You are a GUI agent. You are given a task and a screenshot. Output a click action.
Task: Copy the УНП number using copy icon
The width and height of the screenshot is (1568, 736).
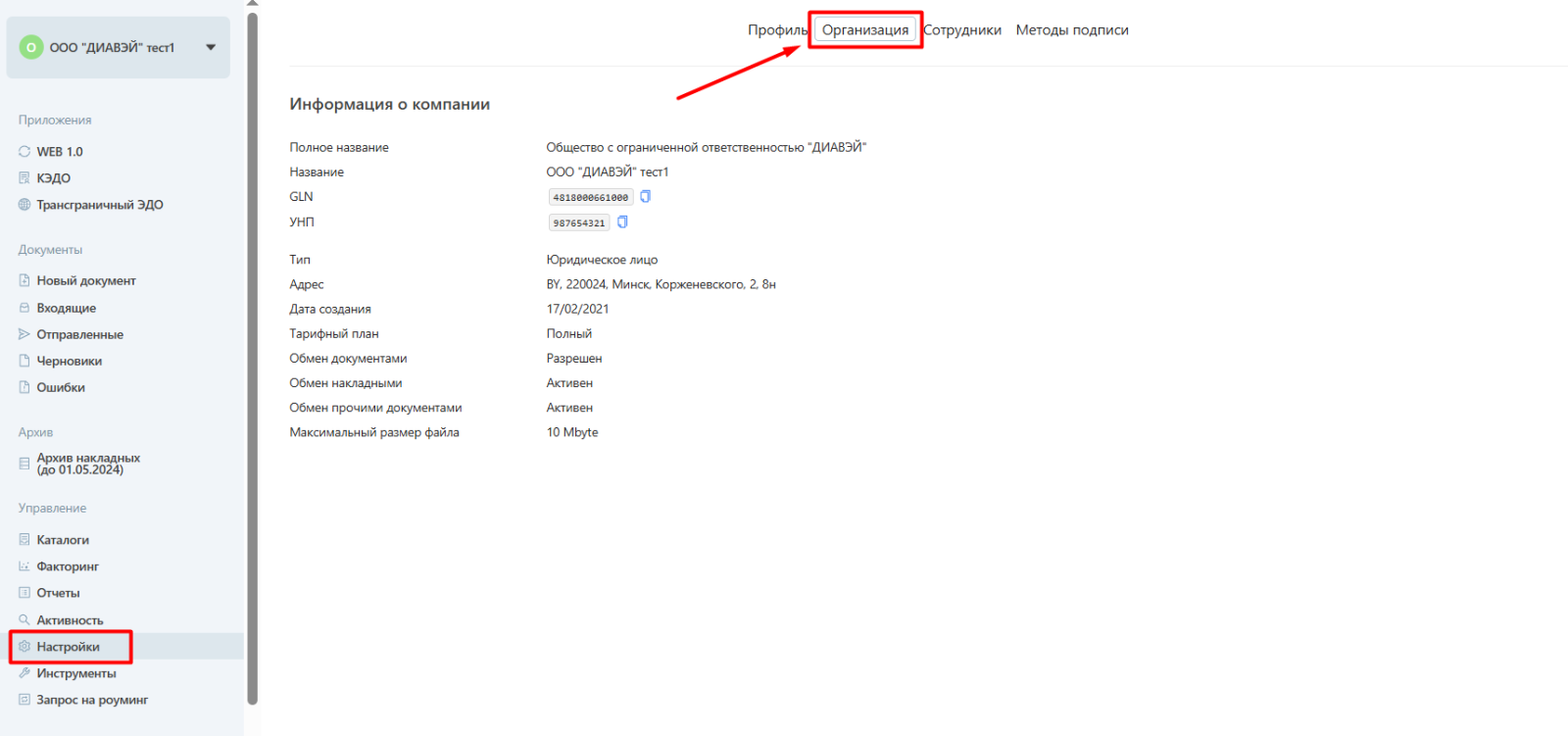(622, 222)
